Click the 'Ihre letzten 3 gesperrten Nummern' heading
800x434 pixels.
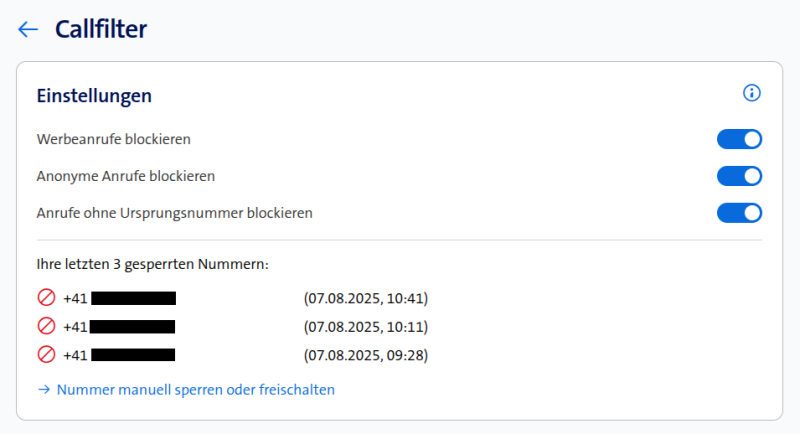click(153, 265)
